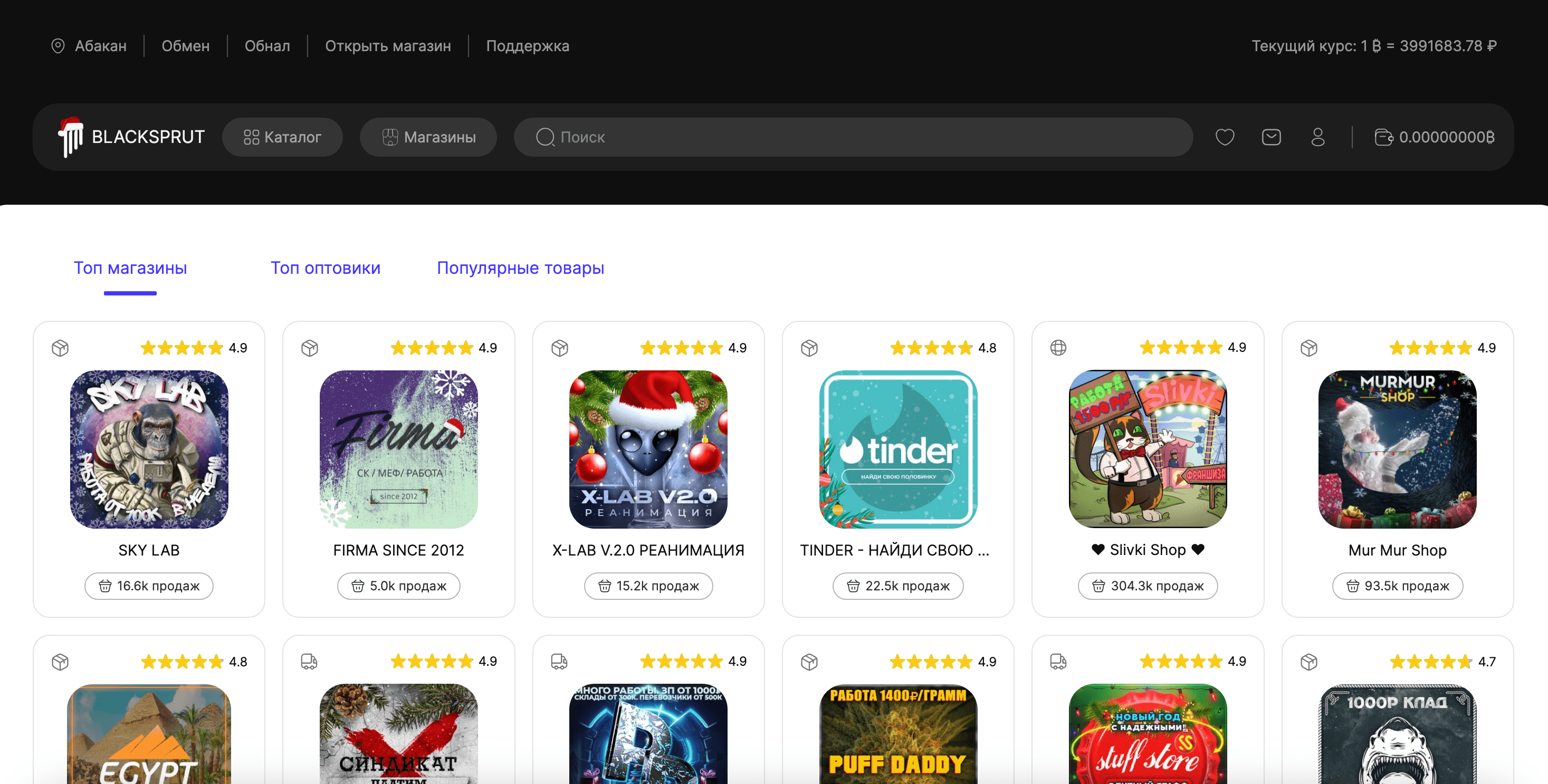Click the search magnifier icon
The height and width of the screenshot is (784, 1548).
click(x=545, y=137)
